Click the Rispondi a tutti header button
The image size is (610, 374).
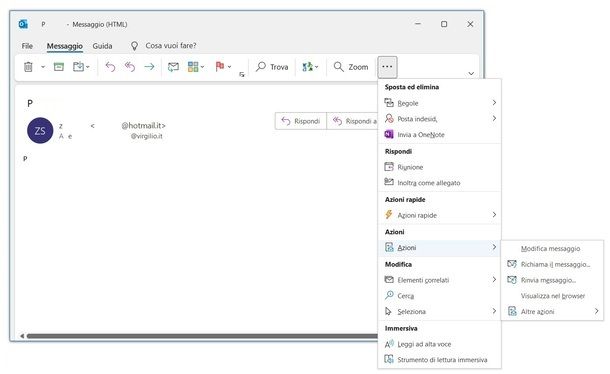(x=352, y=121)
